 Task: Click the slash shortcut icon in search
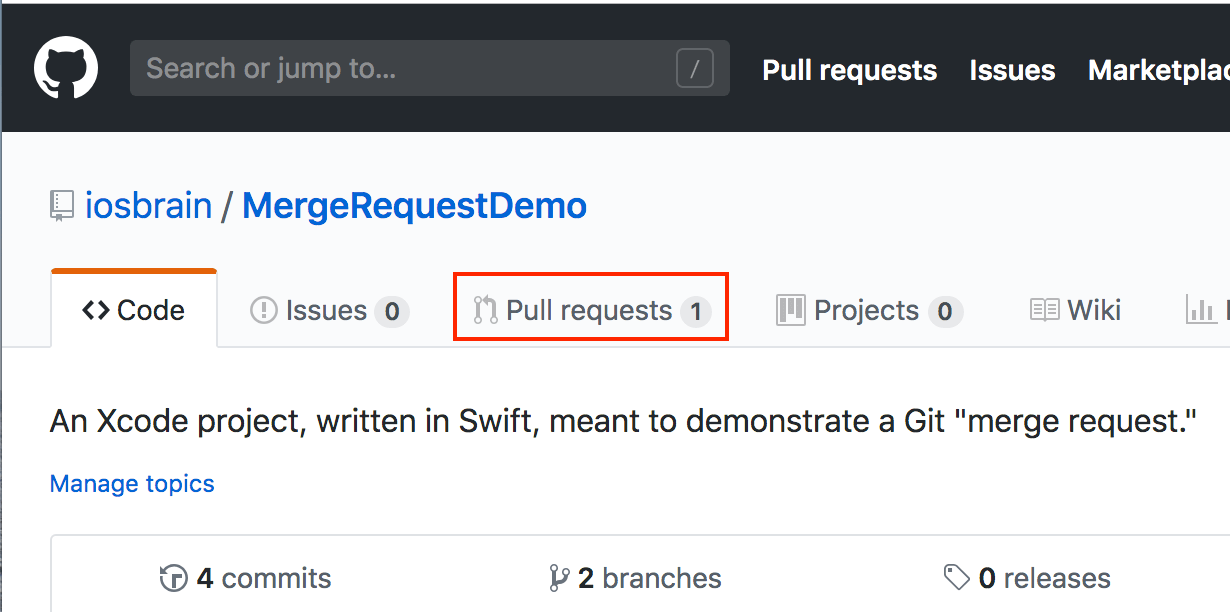pyautogui.click(x=694, y=69)
